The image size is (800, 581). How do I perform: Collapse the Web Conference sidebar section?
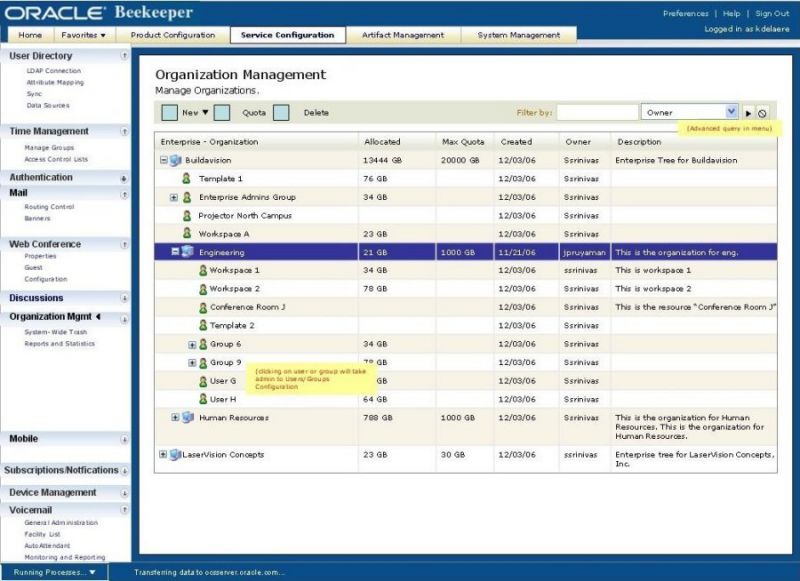click(124, 245)
